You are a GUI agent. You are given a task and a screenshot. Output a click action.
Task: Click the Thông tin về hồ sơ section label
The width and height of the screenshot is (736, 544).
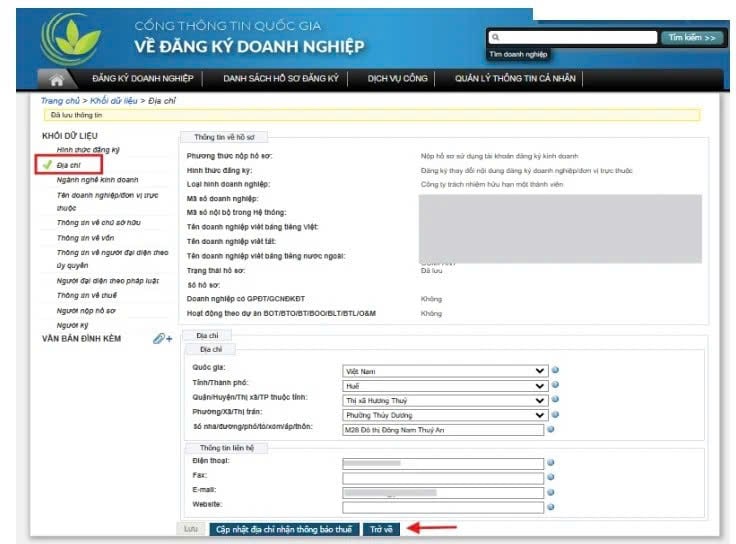224,137
